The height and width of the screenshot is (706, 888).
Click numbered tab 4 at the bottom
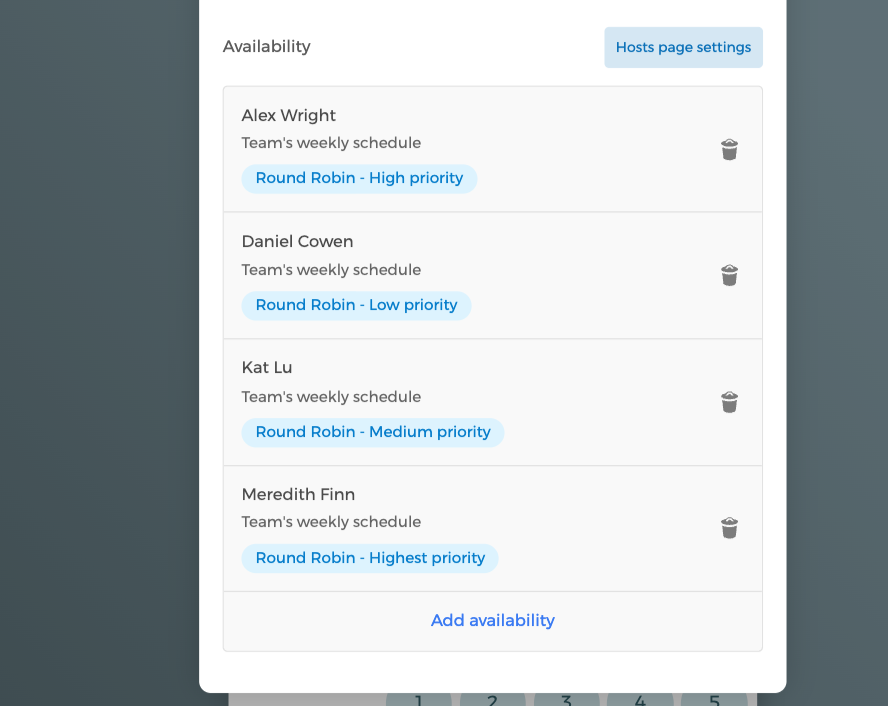tap(640, 700)
